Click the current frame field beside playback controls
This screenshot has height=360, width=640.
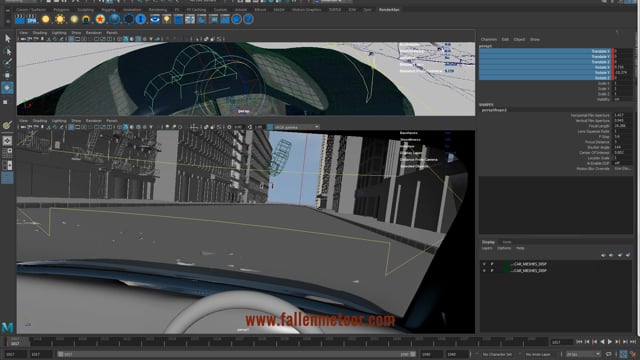[x=561, y=342]
